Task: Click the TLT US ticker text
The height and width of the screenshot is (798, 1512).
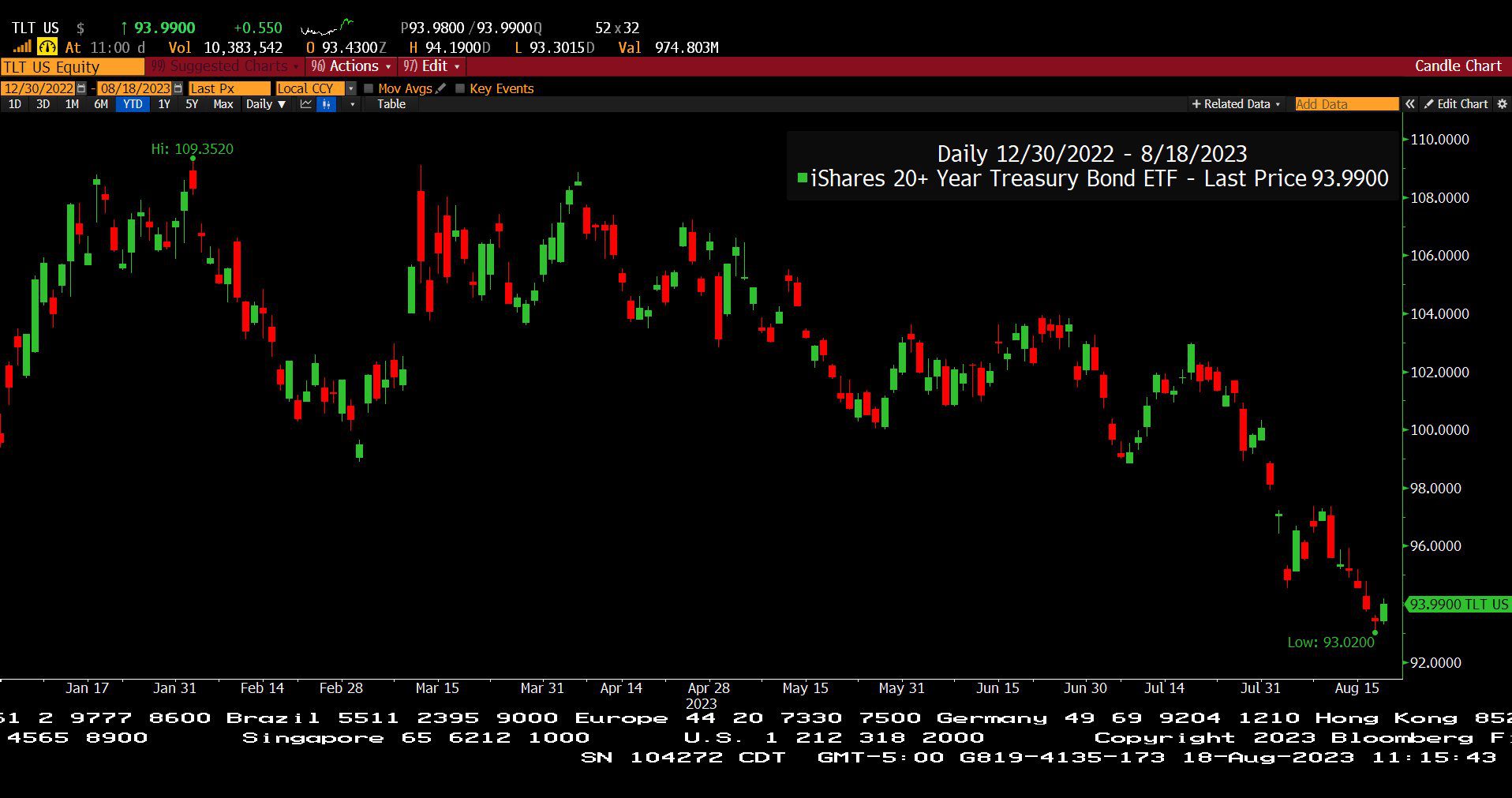Action: click(x=36, y=28)
